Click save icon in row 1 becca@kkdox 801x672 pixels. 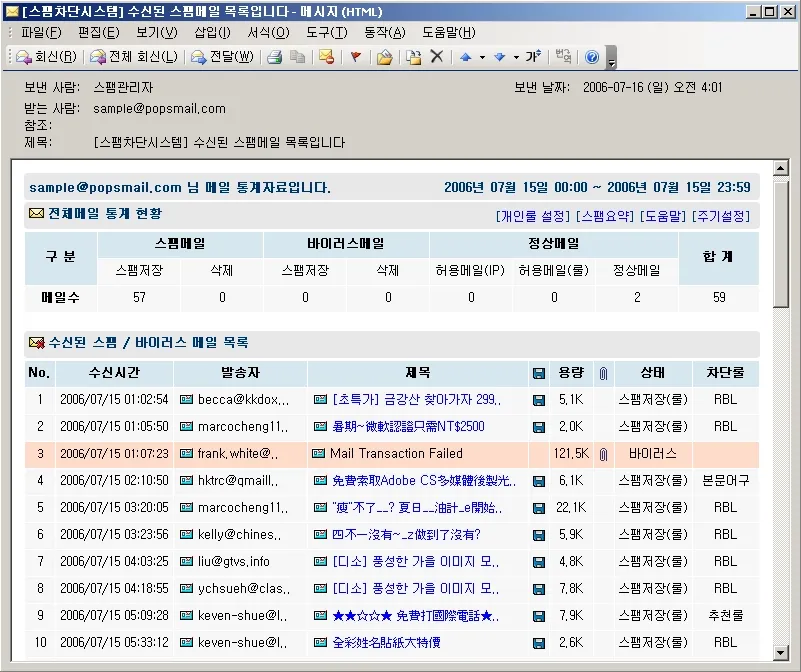[x=538, y=400]
